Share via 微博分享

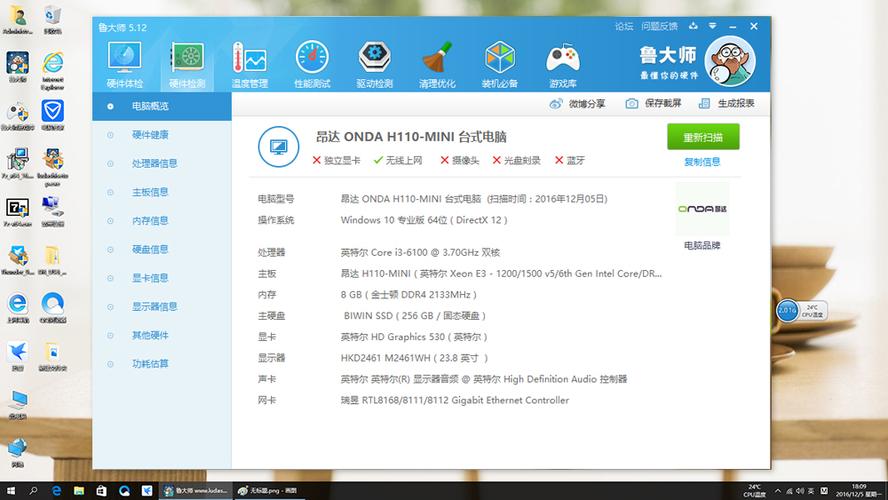[577, 104]
